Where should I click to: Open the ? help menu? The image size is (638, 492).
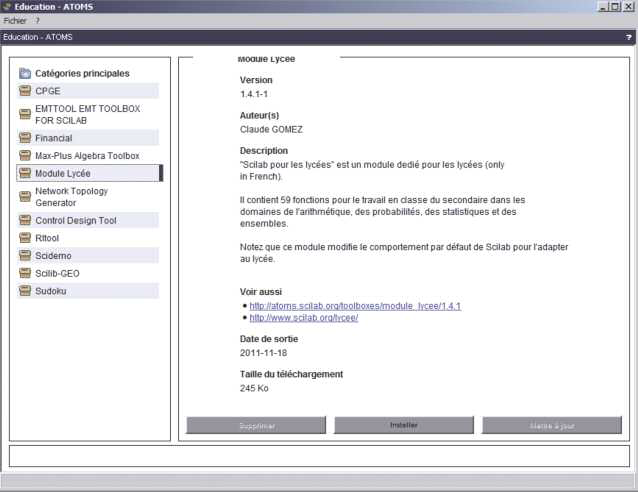(x=37, y=20)
